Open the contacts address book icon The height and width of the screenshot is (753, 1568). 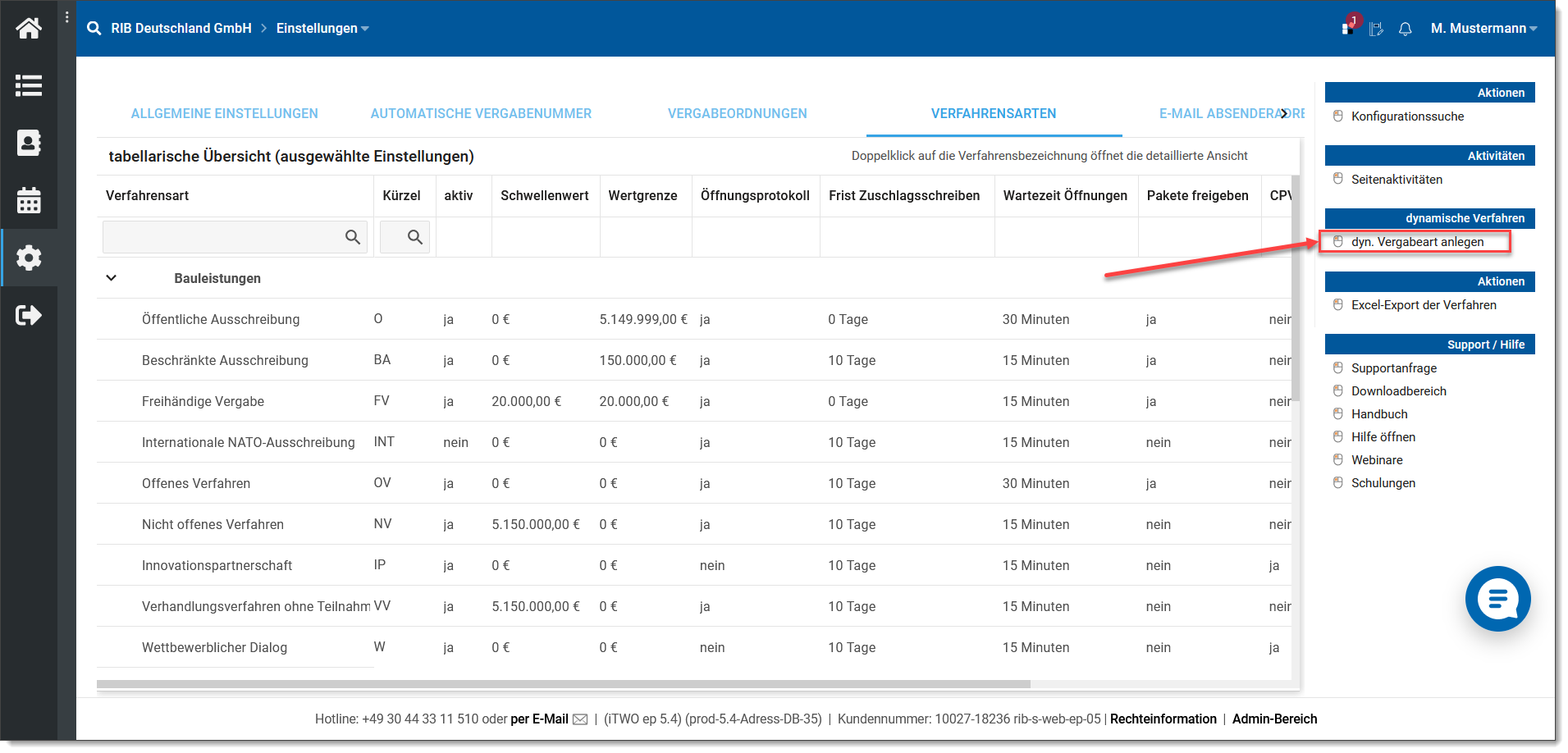(29, 143)
